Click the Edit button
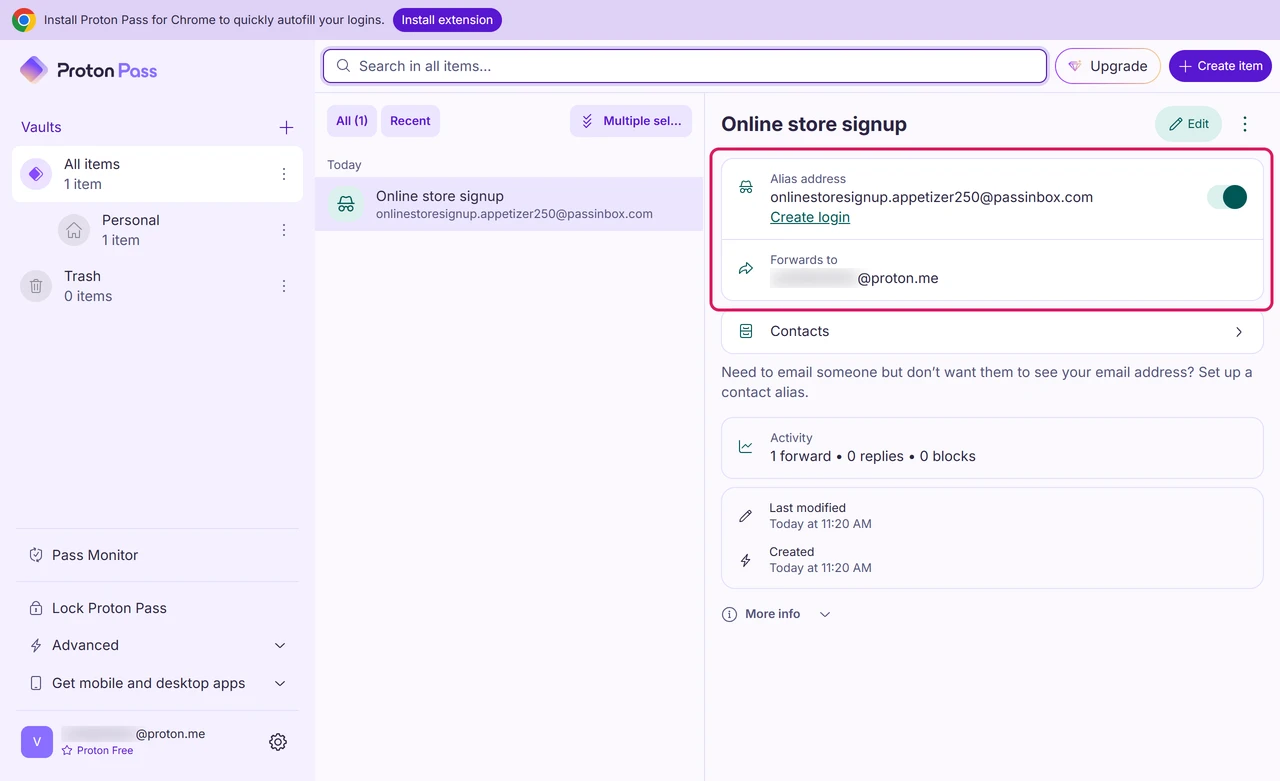1280x781 pixels. point(1188,124)
